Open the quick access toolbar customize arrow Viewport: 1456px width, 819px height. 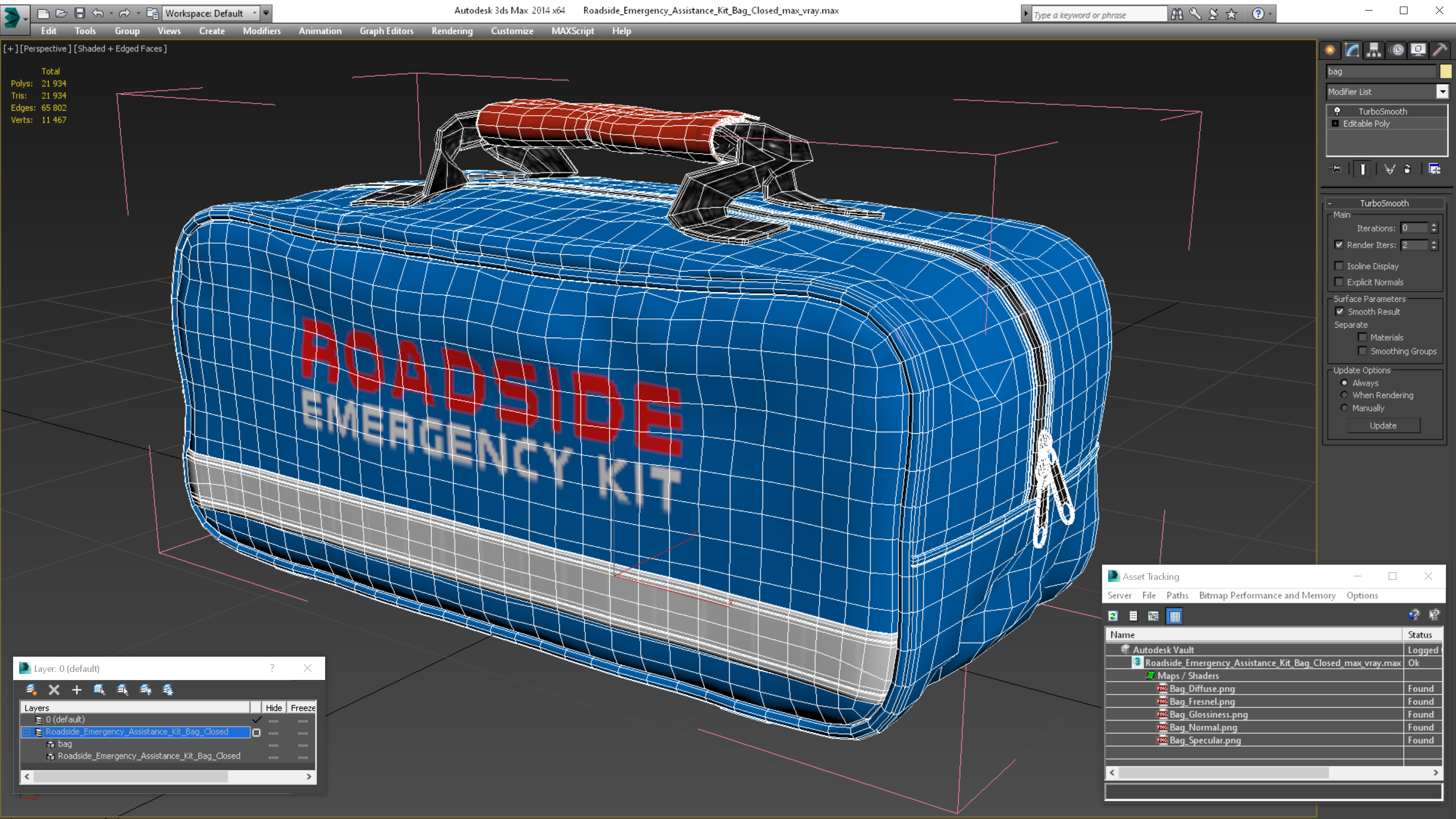(x=265, y=13)
